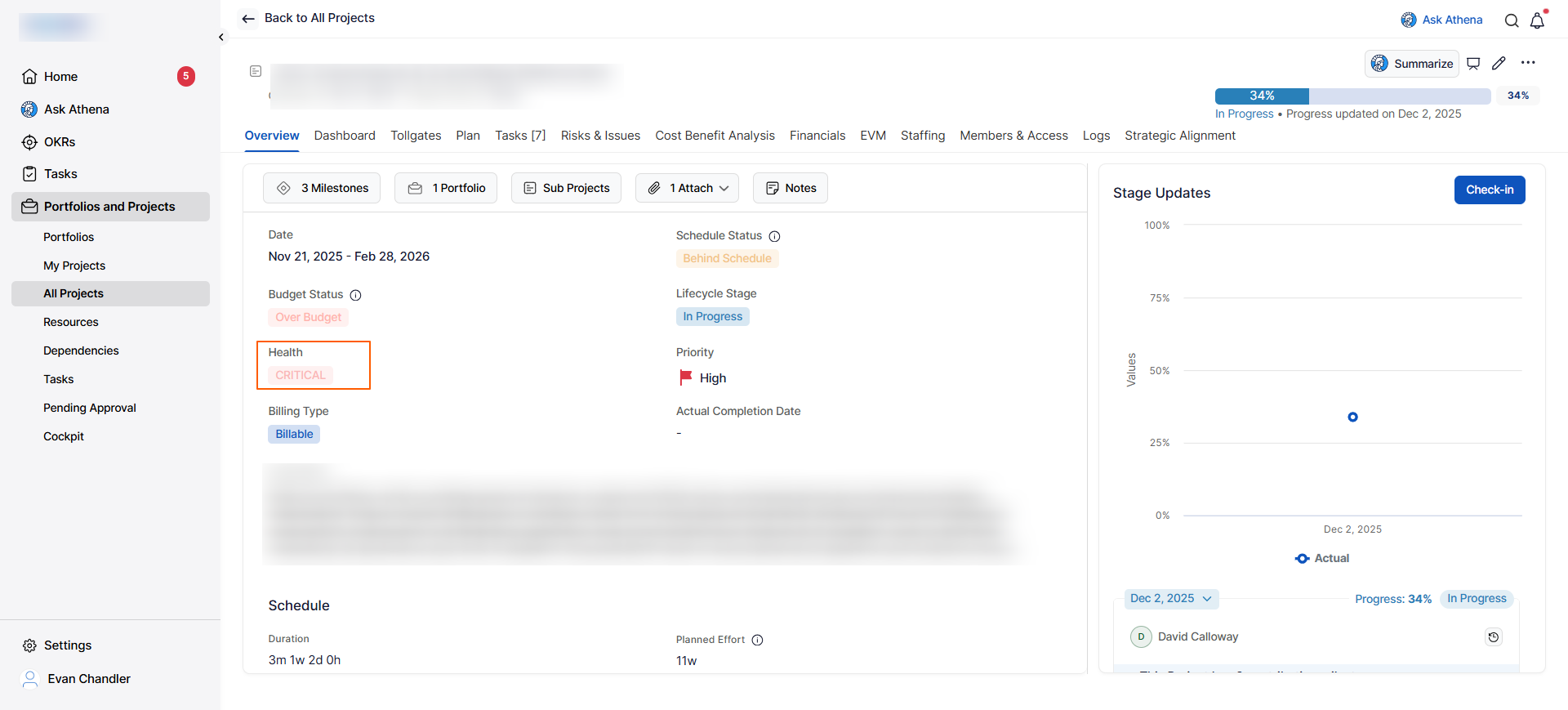Select the Logs tab
Image resolution: width=1568 pixels, height=710 pixels.
click(1096, 136)
